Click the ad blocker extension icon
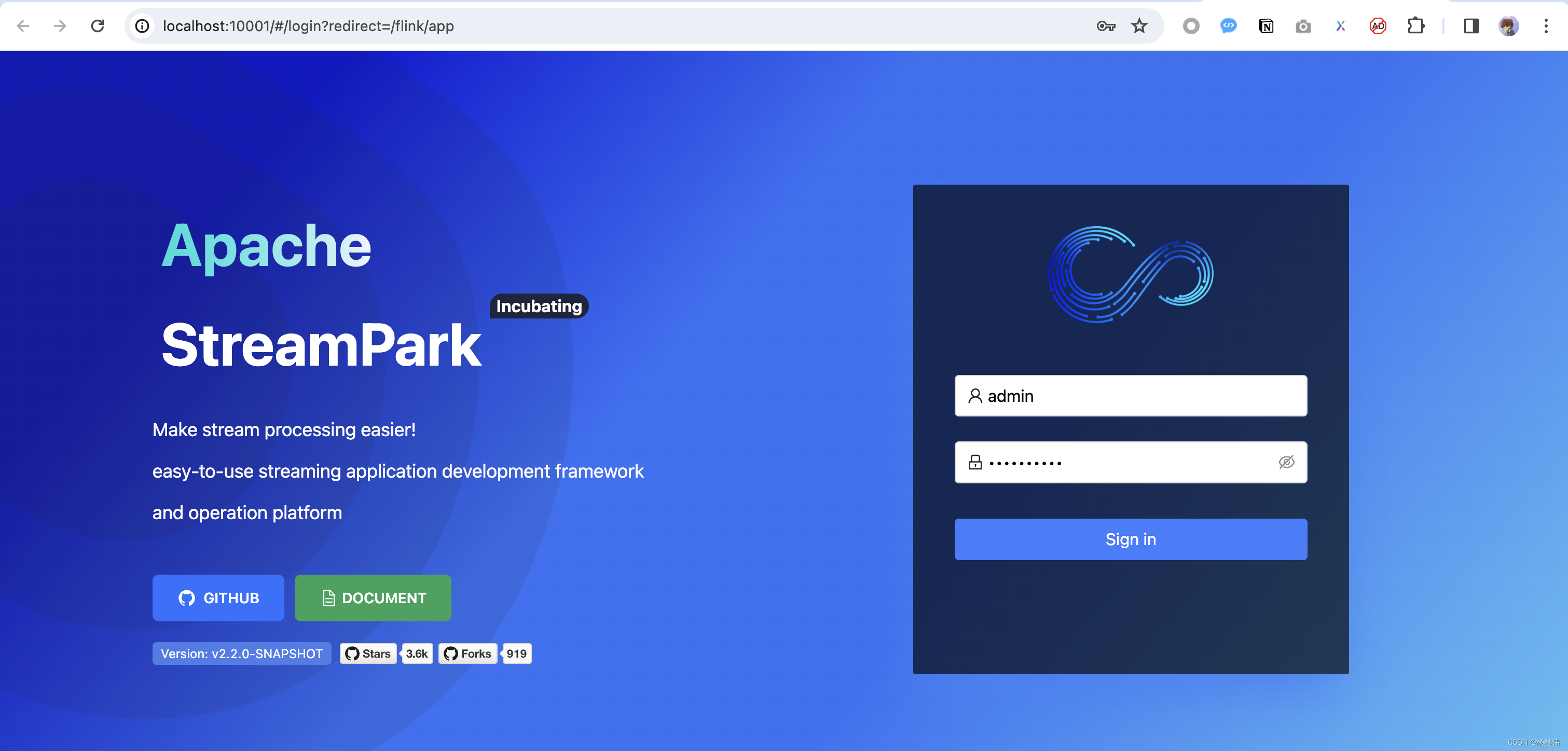Image resolution: width=1568 pixels, height=751 pixels. pyautogui.click(x=1378, y=26)
